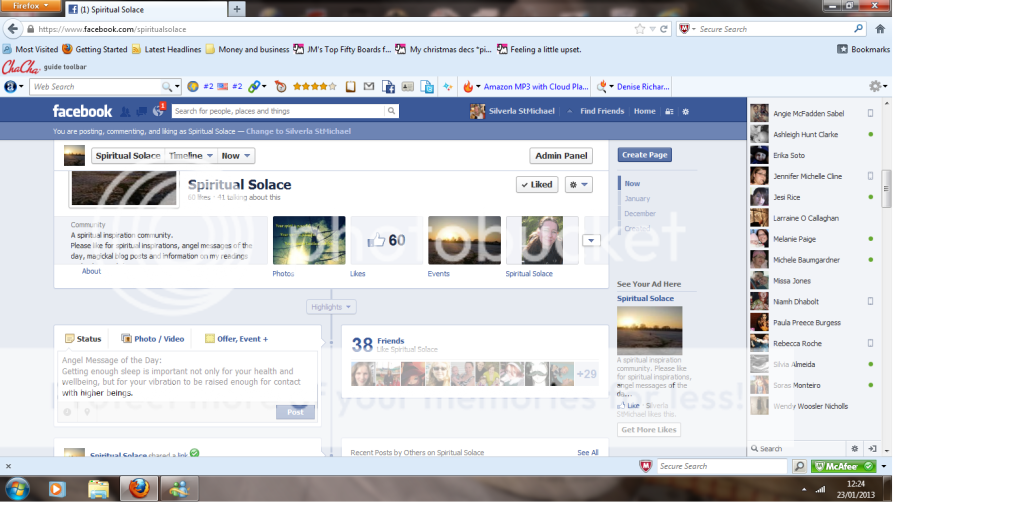Open the Highlights filter dropdown
Screen dimensions: 1022x529
tap(331, 307)
